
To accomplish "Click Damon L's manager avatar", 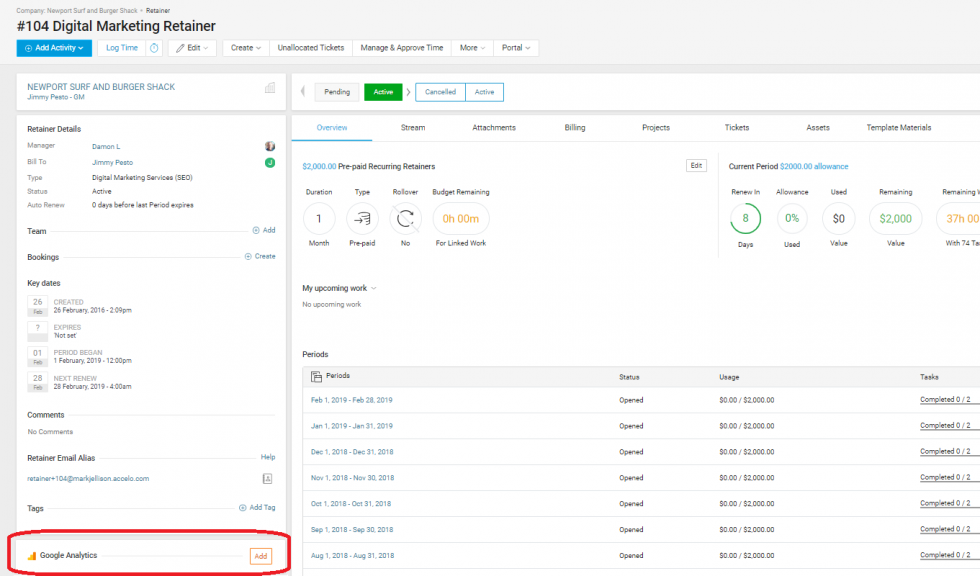I will [269, 146].
